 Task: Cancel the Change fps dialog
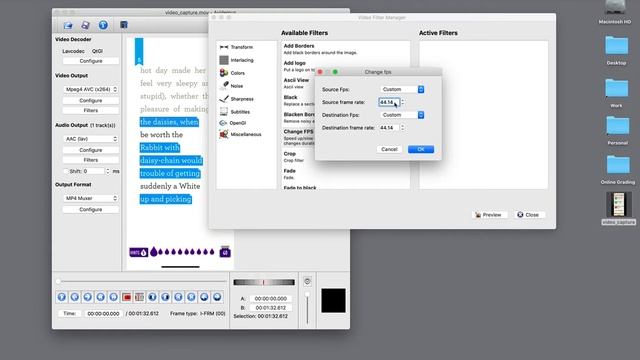[x=389, y=149]
